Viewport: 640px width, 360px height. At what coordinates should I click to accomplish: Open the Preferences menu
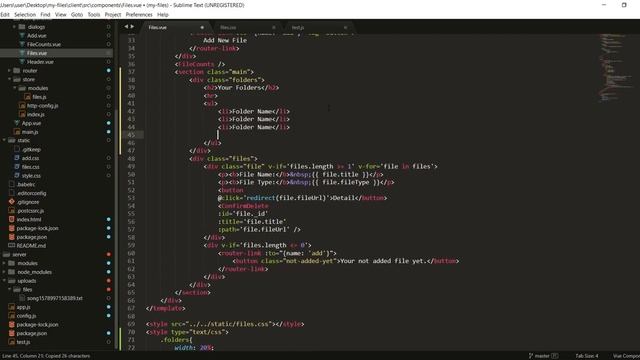pyautogui.click(x=139, y=14)
